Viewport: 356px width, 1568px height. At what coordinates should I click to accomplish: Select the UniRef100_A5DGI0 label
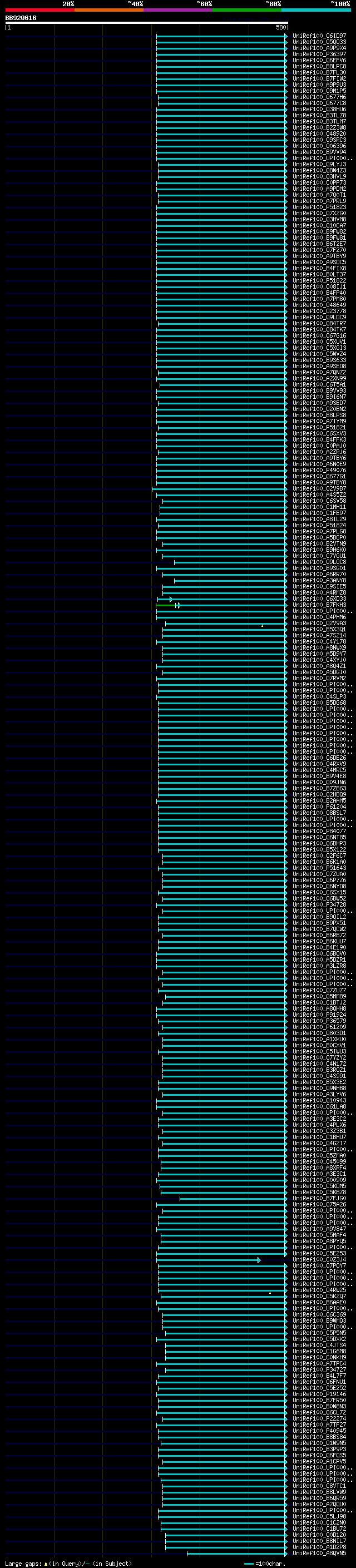[319, 672]
